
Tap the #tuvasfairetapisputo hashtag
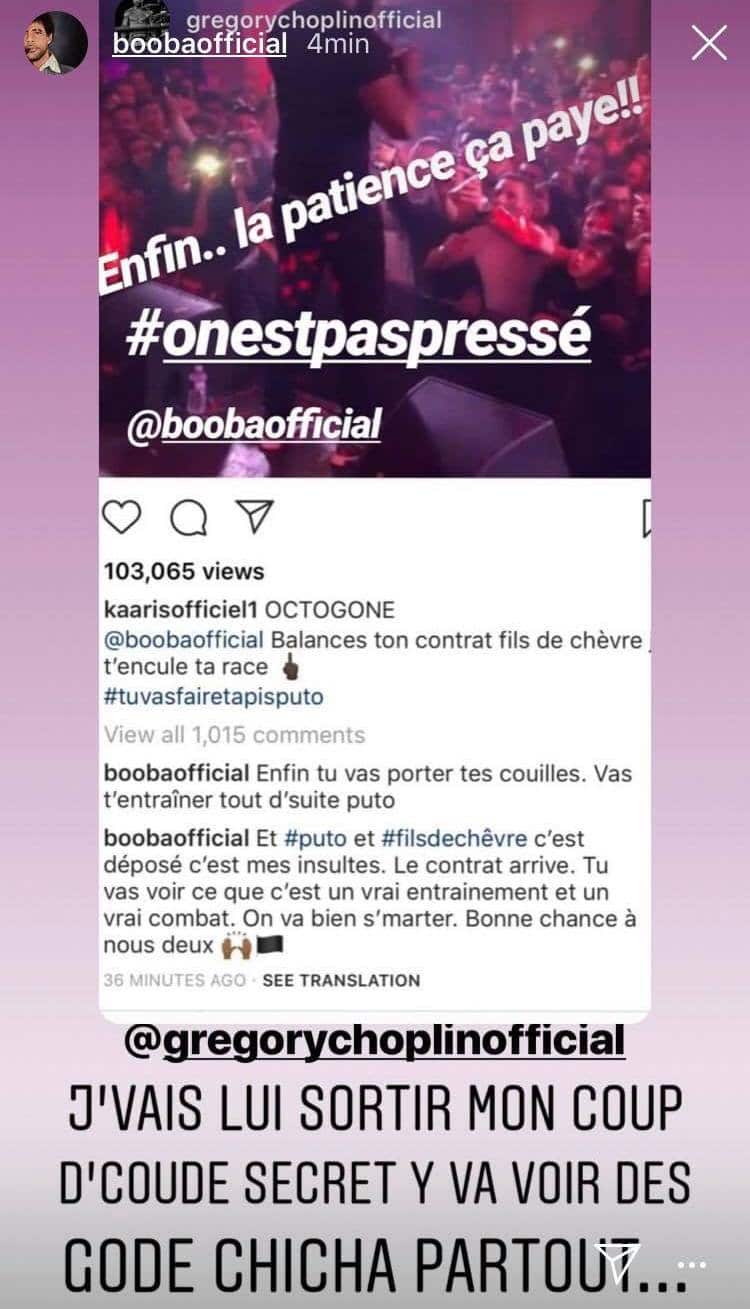click(x=214, y=696)
